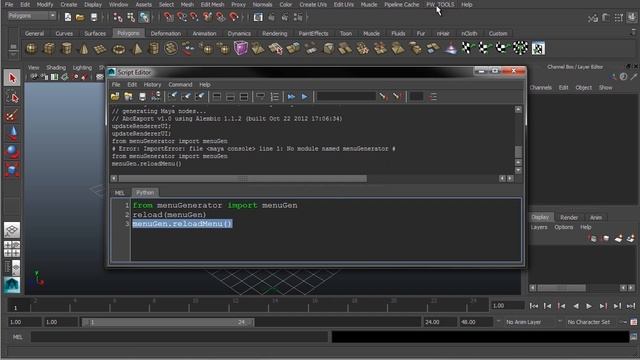Toggle show input only in Script Editor
Viewport: 640px width, 360px height.
[230, 97]
